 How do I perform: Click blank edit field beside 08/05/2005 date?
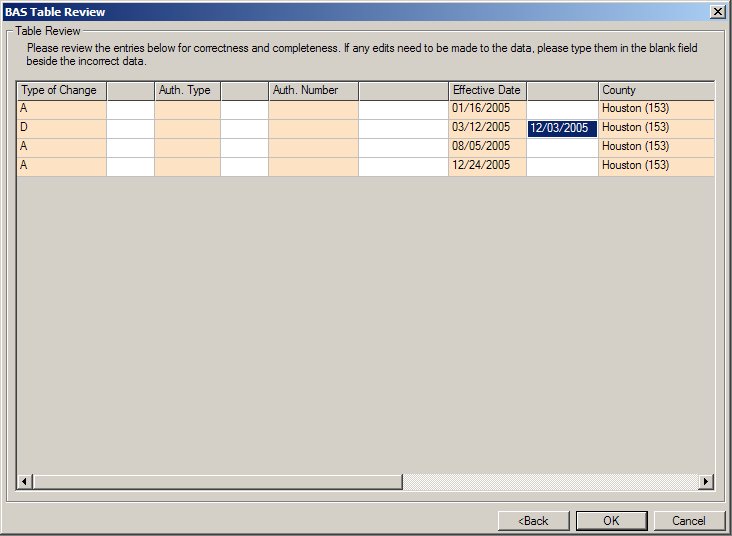pos(562,148)
